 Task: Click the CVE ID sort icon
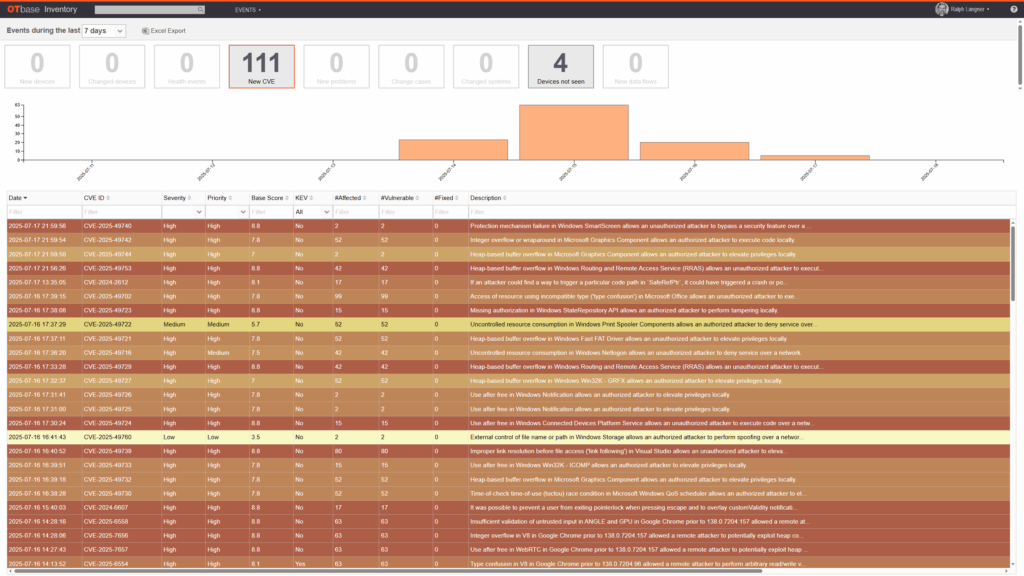(x=110, y=198)
